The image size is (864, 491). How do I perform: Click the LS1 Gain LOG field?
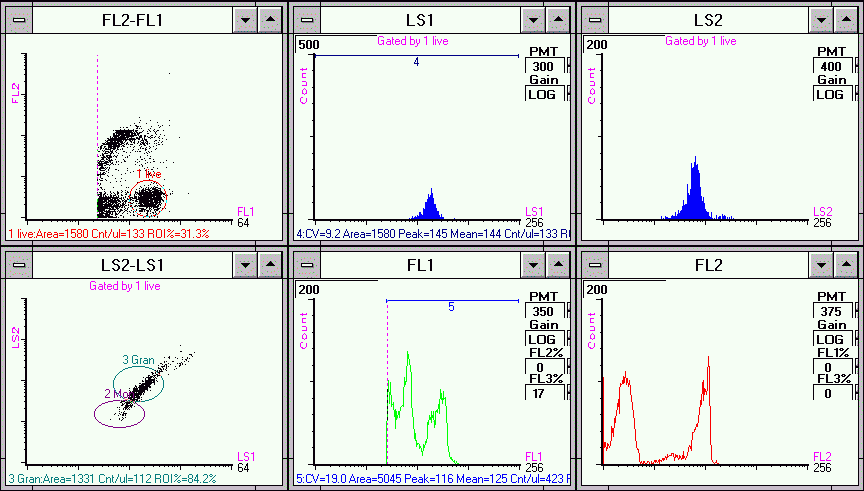pos(544,94)
